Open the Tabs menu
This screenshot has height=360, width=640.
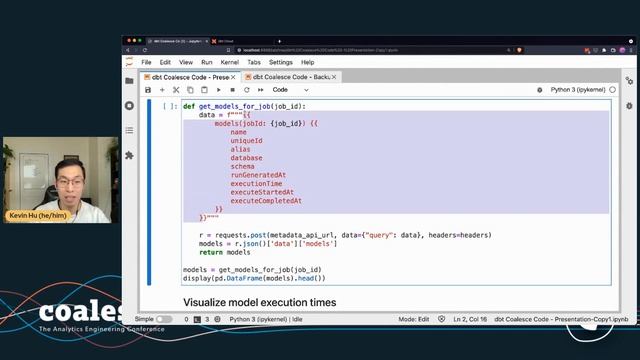[253, 62]
